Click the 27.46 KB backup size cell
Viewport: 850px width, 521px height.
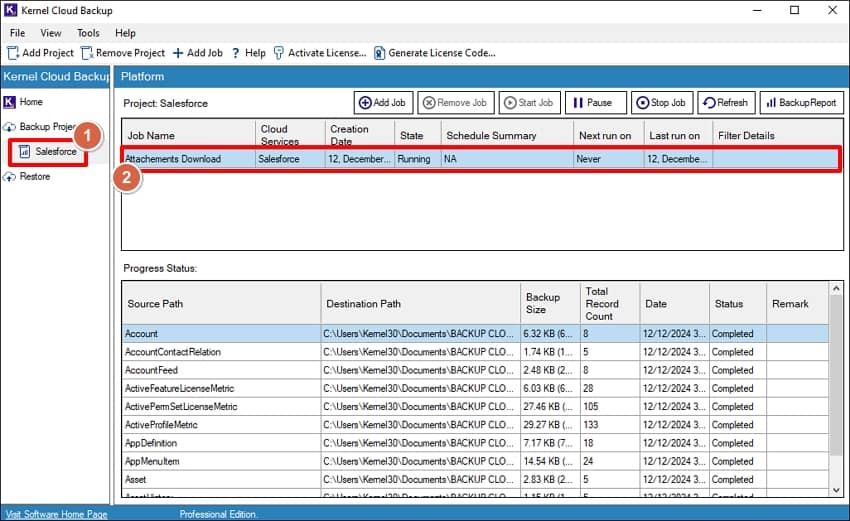click(x=550, y=407)
